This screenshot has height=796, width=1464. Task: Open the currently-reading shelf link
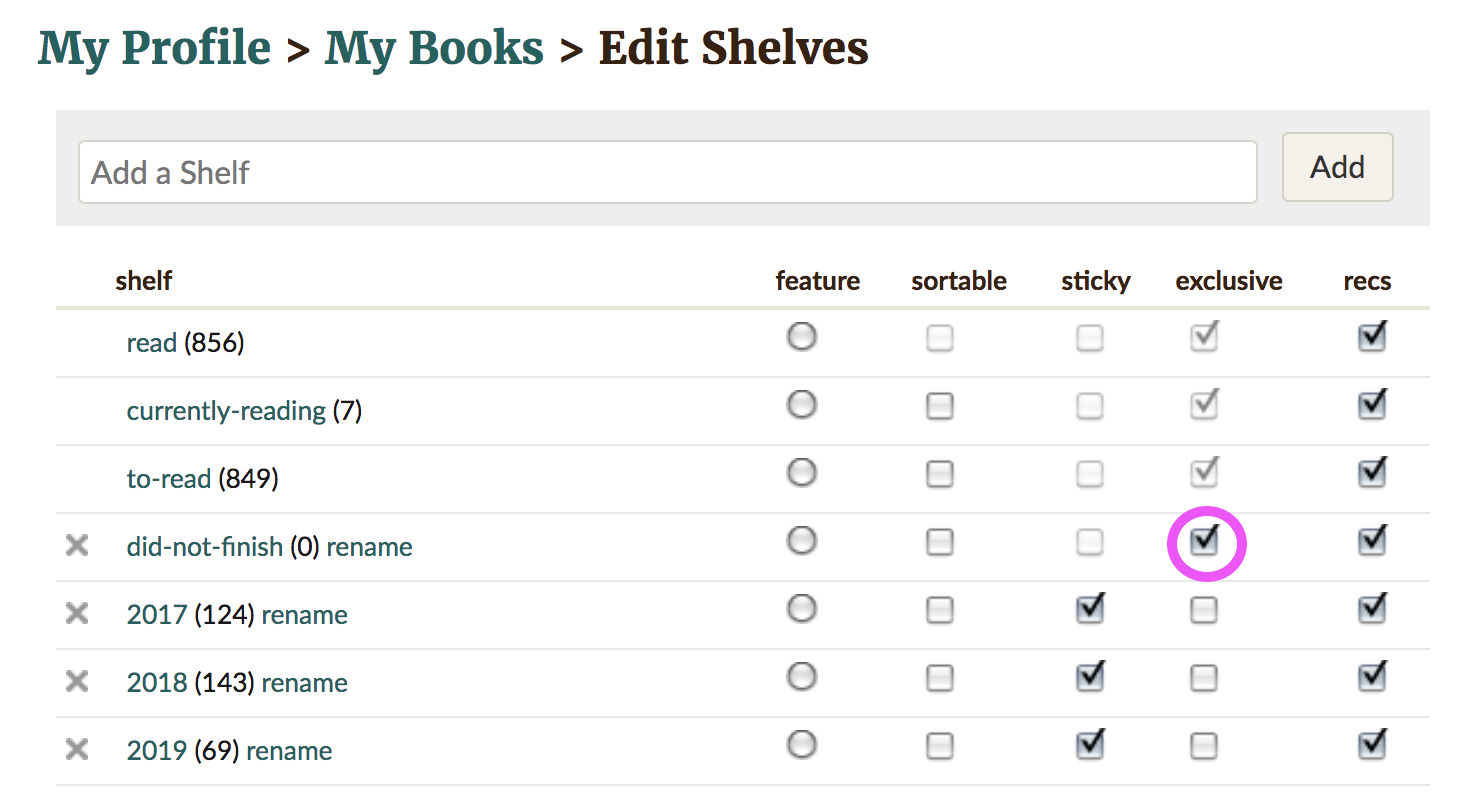click(226, 411)
